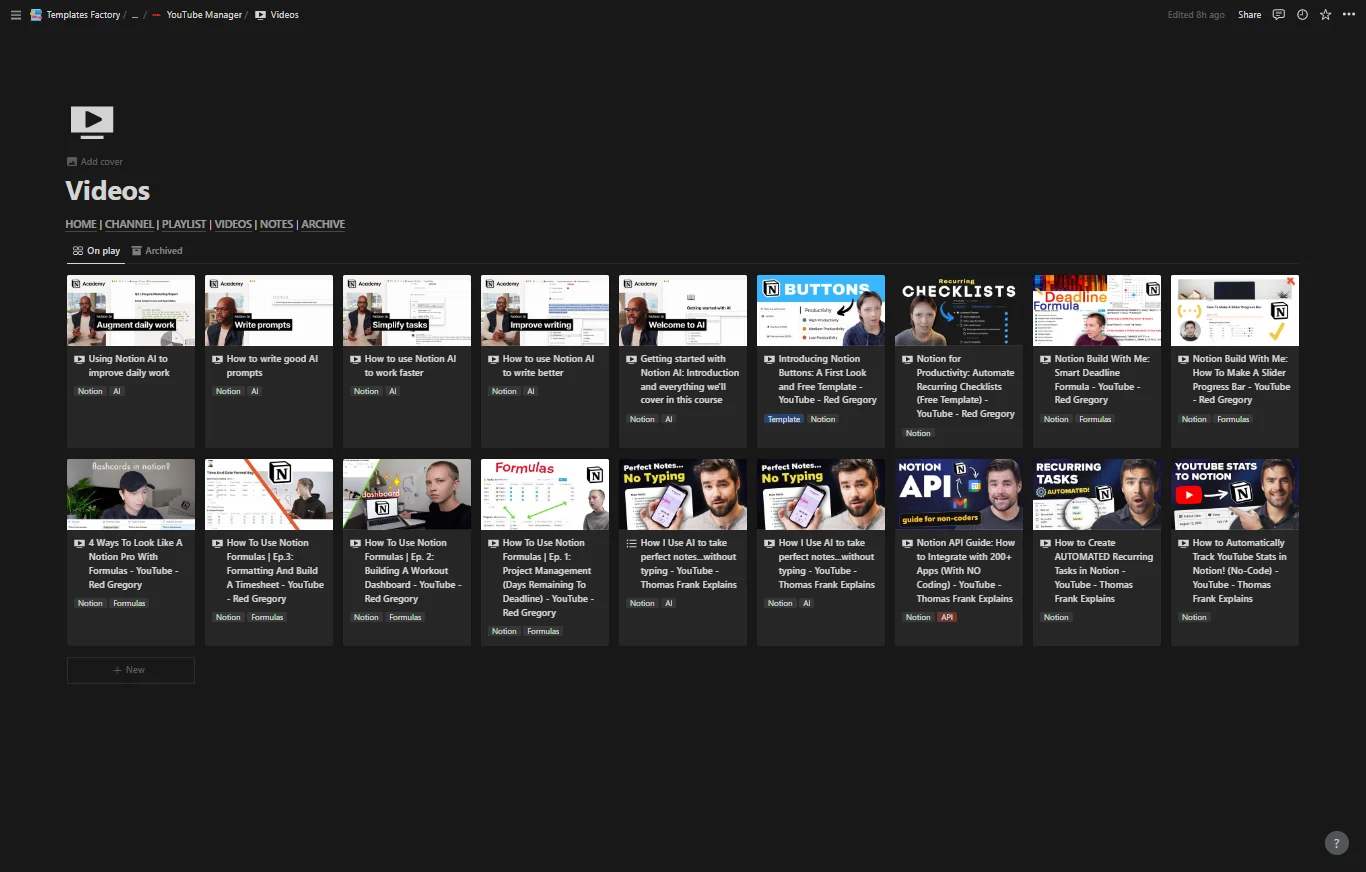Click Add cover button

(95, 162)
